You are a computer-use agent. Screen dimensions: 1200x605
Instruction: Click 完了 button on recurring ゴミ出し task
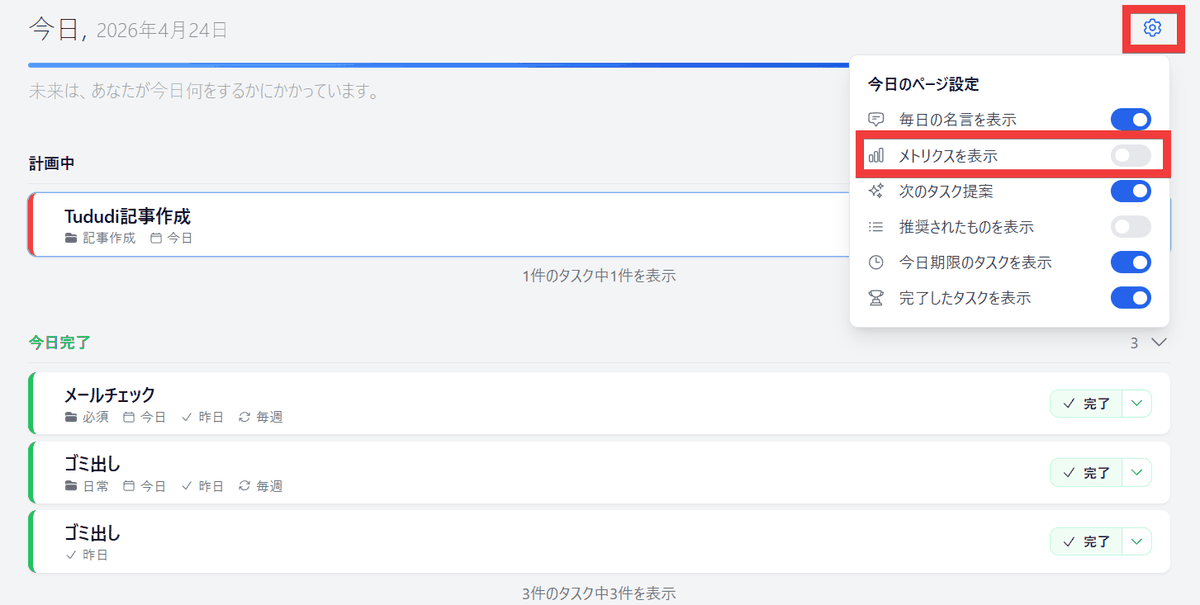pyautogui.click(x=1086, y=472)
